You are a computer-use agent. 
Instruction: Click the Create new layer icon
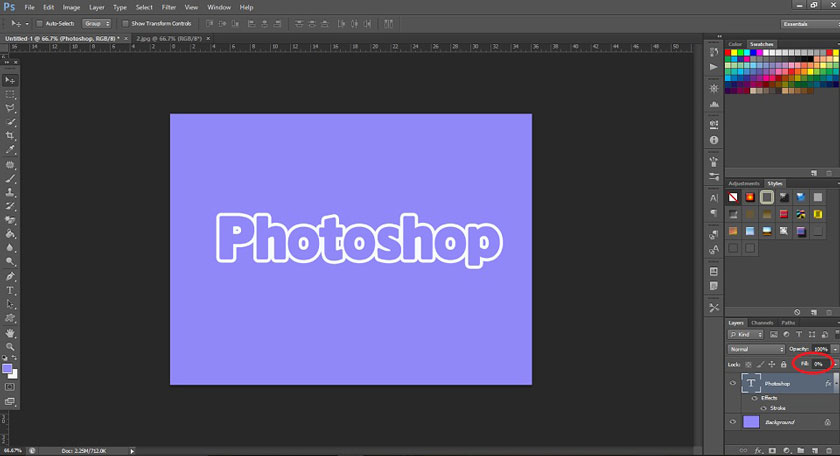[814, 451]
